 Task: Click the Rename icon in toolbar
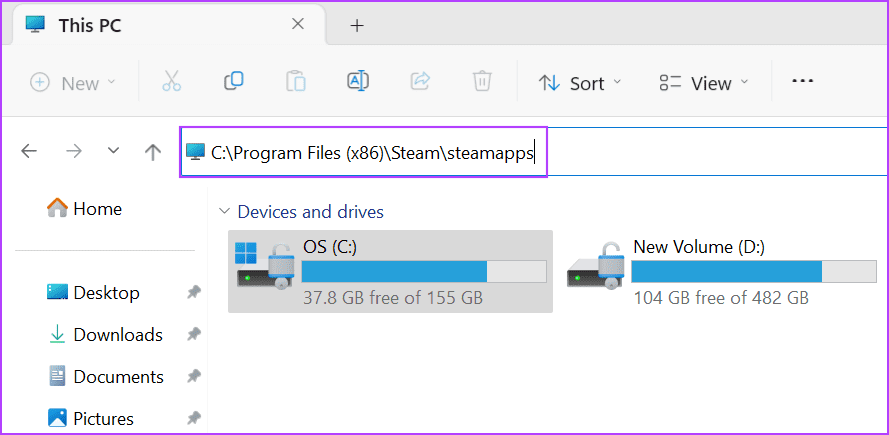358,81
